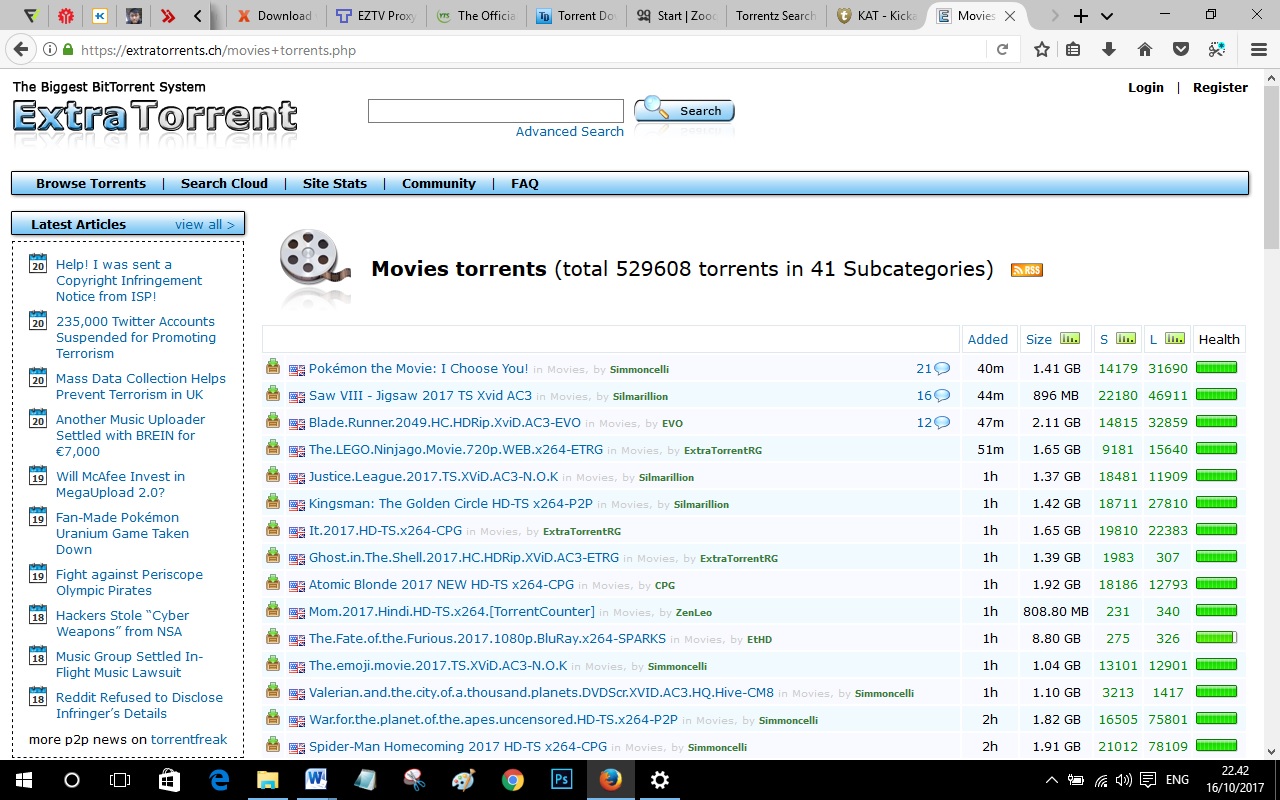1280x800 pixels.
Task: Open Photoshop from the taskbar
Action: 561,780
